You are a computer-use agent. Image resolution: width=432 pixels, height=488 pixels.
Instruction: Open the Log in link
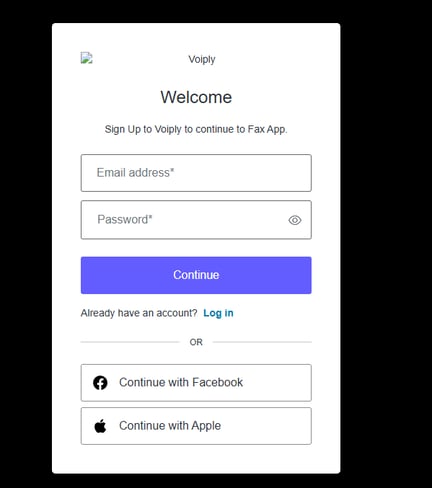[218, 313]
